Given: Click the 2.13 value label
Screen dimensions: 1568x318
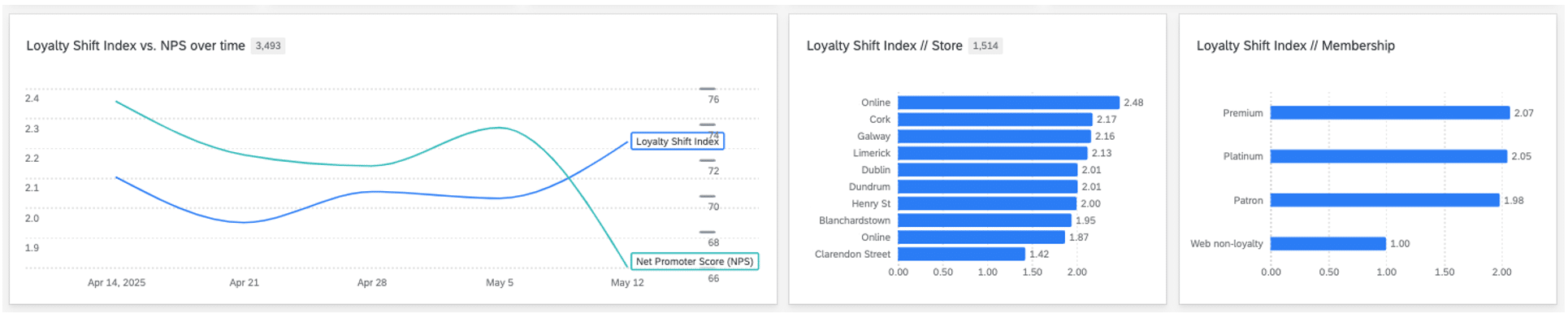Looking at the screenshot, I should tap(1102, 153).
